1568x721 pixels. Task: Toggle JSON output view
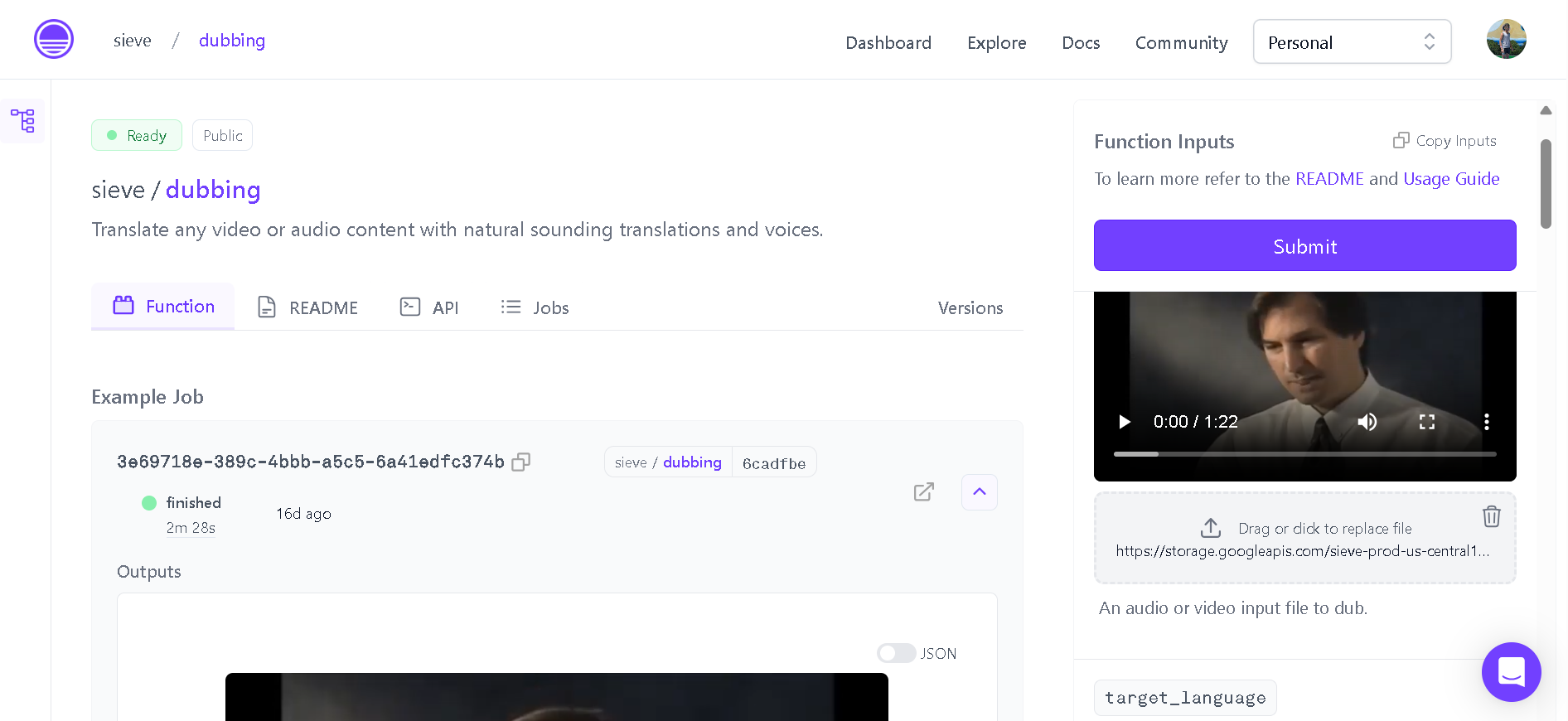click(x=896, y=653)
